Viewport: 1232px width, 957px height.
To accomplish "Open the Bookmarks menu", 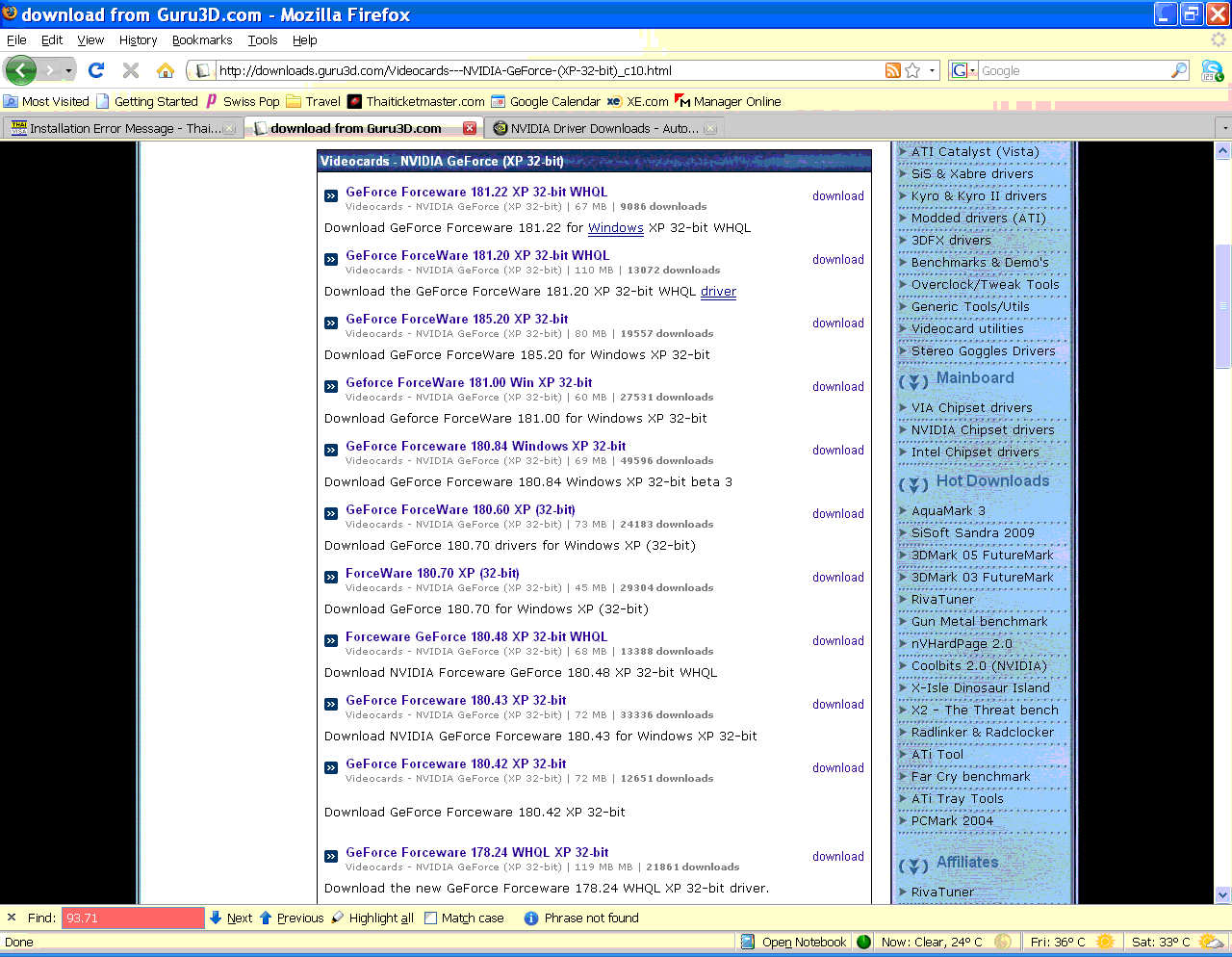I will [202, 40].
